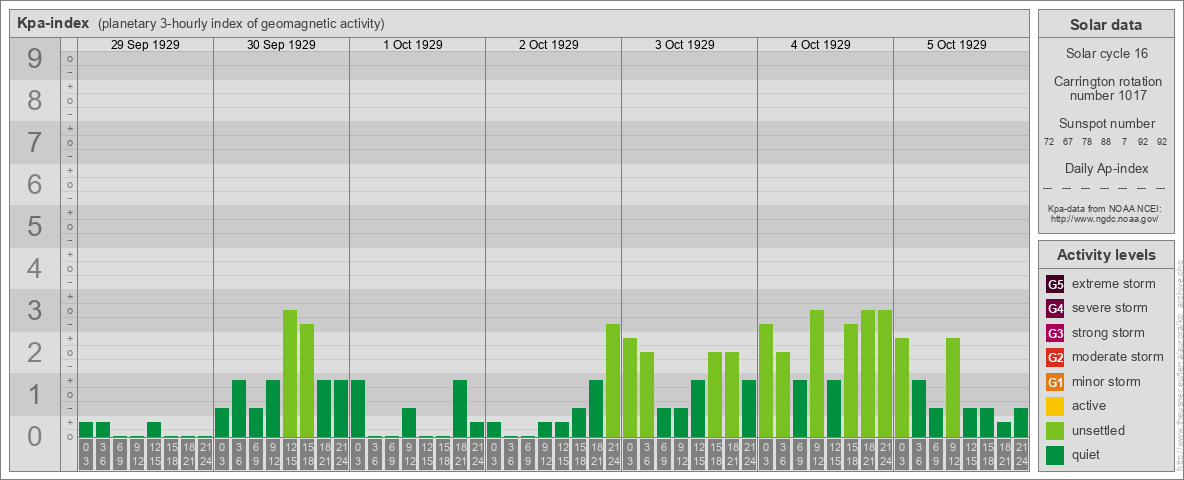The width and height of the screenshot is (1184, 480).
Task: Click the 'Daily Ap-index' label
Action: tap(1106, 168)
